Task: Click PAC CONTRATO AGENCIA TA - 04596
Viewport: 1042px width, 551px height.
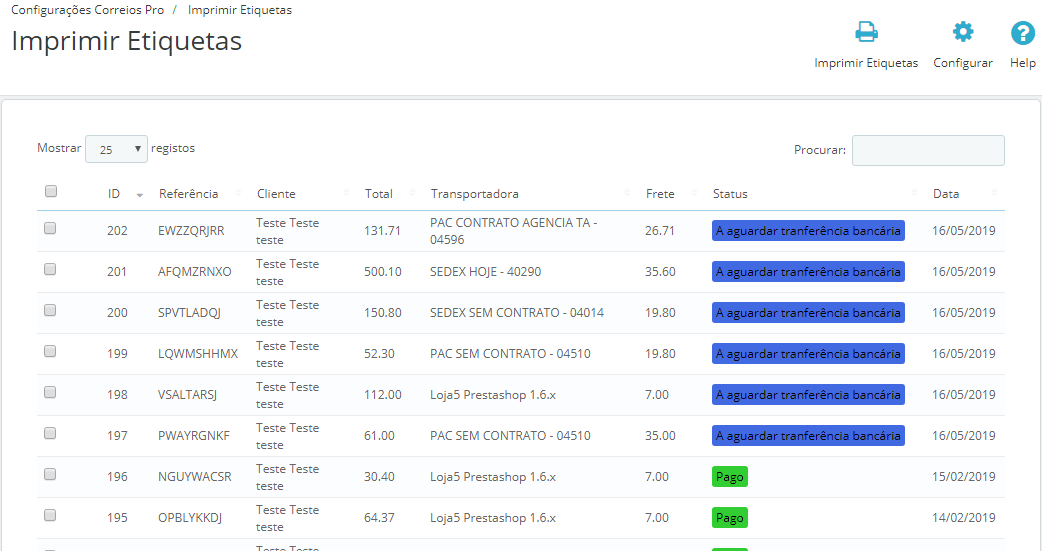Action: 514,231
